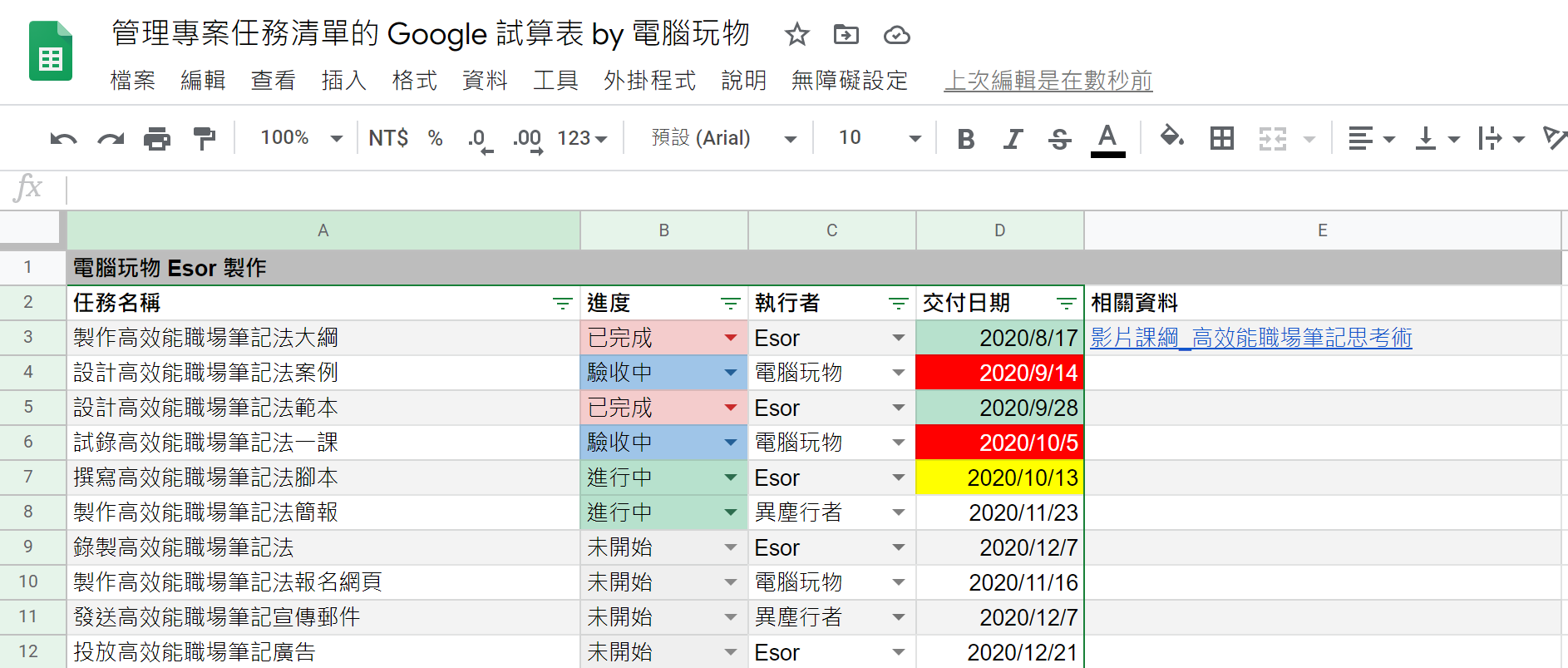Check the cloud save status icon

click(896, 35)
